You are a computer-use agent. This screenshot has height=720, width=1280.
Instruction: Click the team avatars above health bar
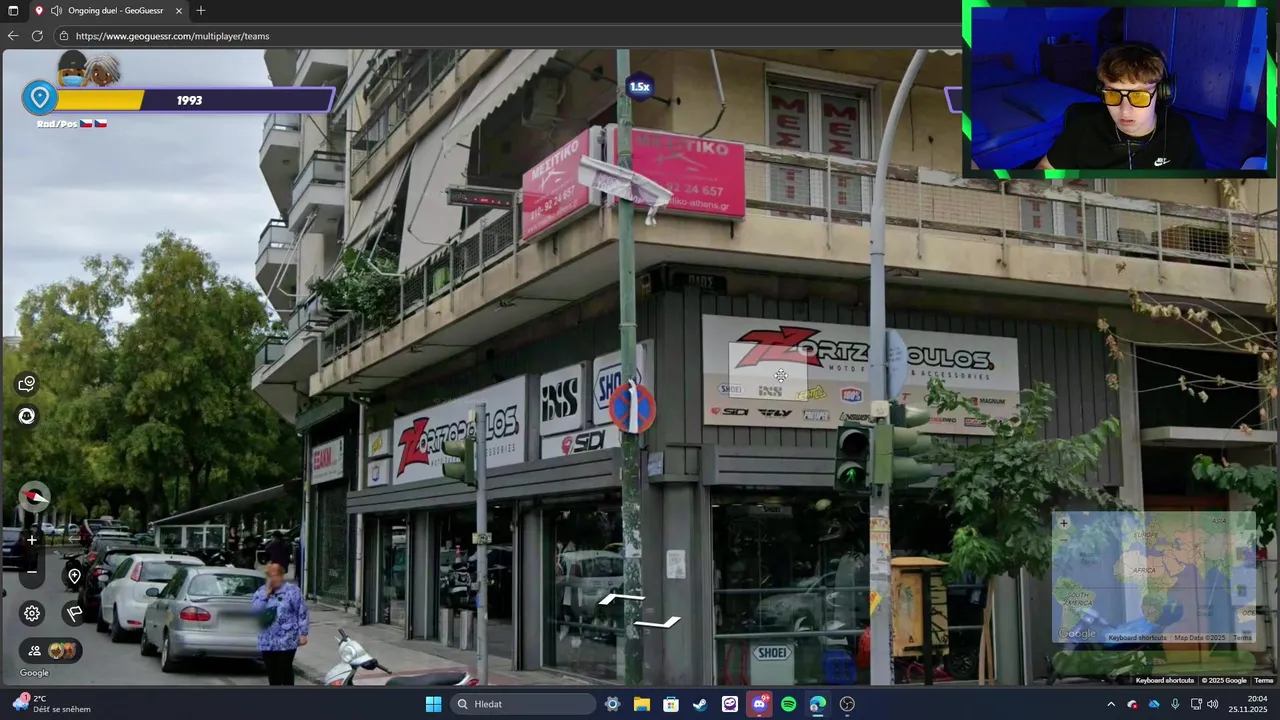[89, 70]
